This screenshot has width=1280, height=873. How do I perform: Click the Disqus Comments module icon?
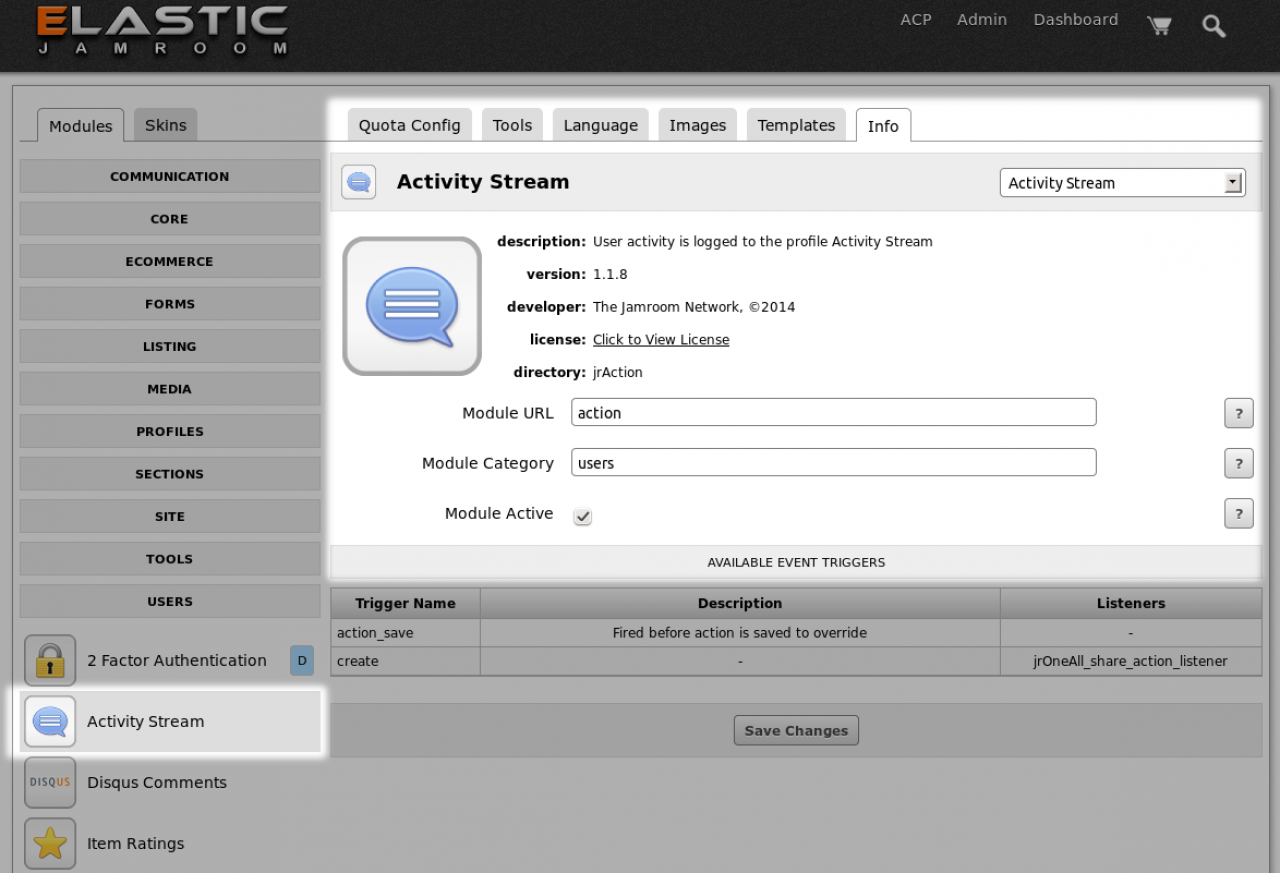coord(50,782)
